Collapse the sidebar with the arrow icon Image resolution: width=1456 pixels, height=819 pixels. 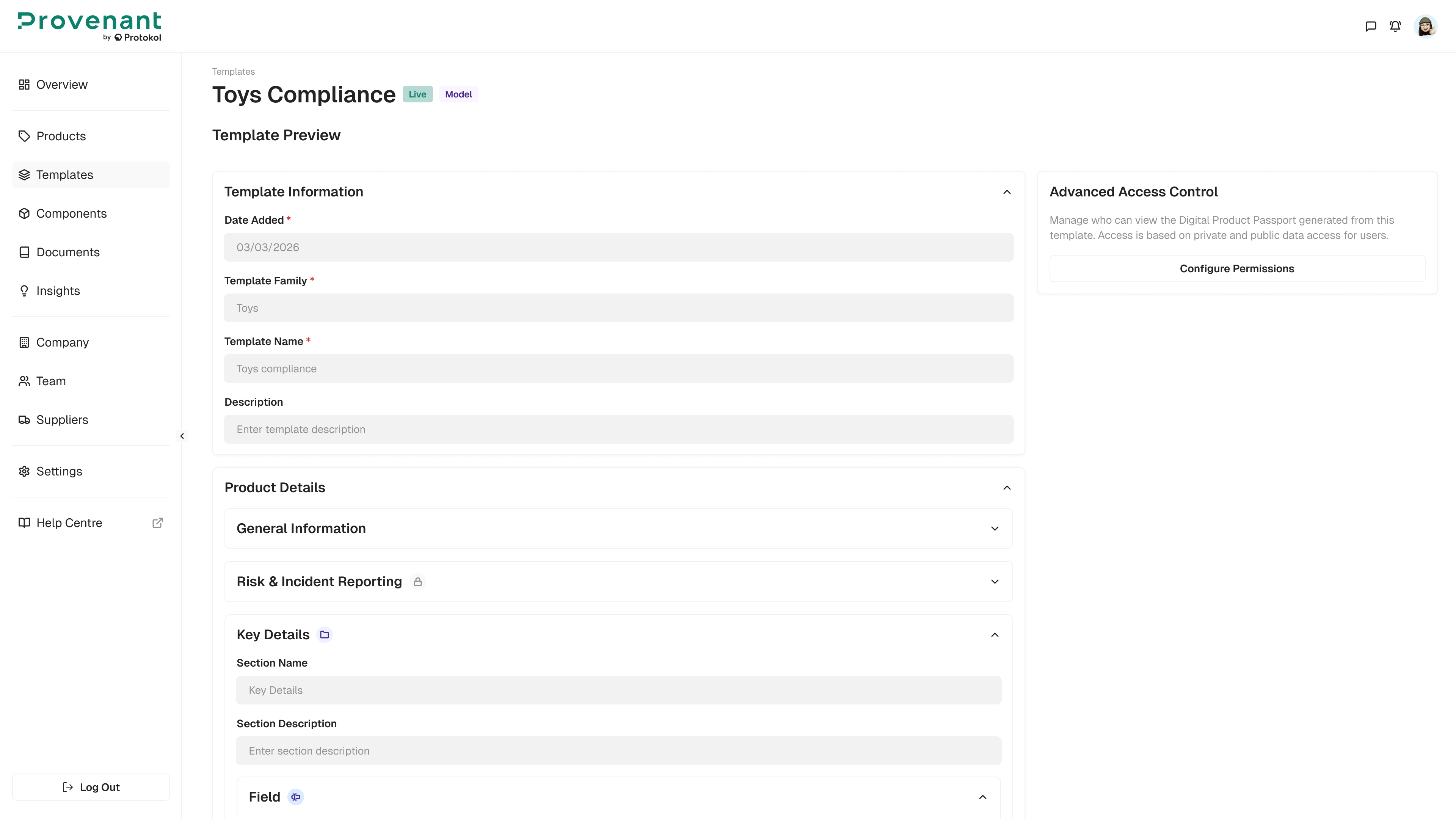tap(182, 436)
